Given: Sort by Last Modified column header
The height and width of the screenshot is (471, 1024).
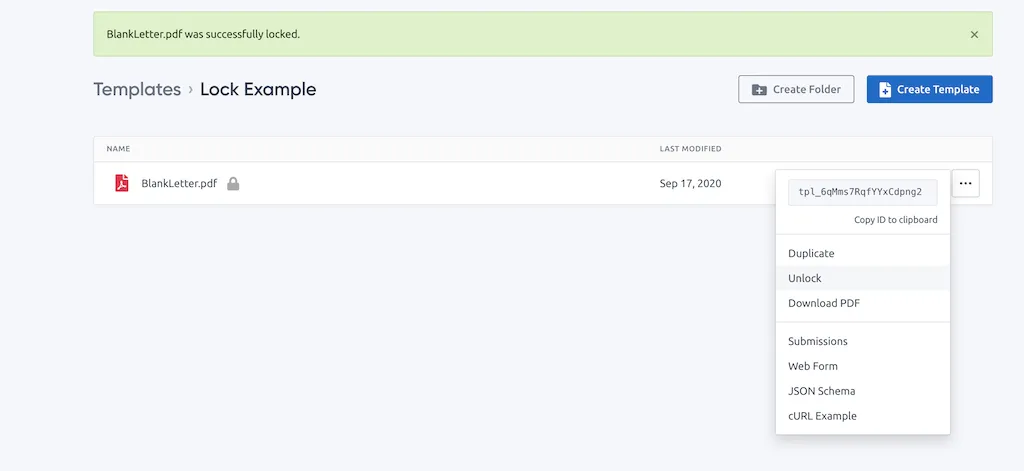Looking at the screenshot, I should [x=690, y=149].
